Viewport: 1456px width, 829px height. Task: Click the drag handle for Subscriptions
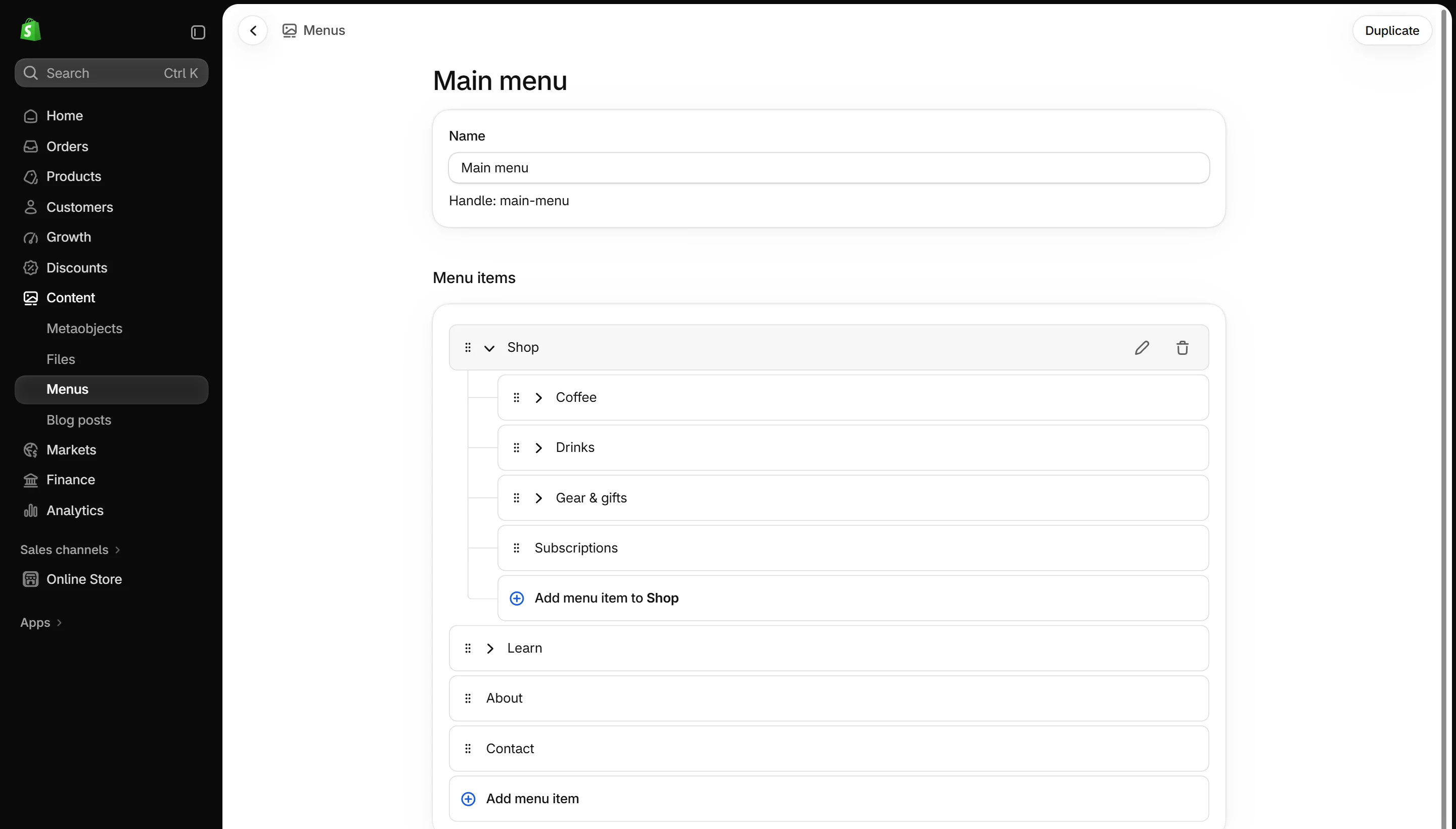[x=517, y=548]
